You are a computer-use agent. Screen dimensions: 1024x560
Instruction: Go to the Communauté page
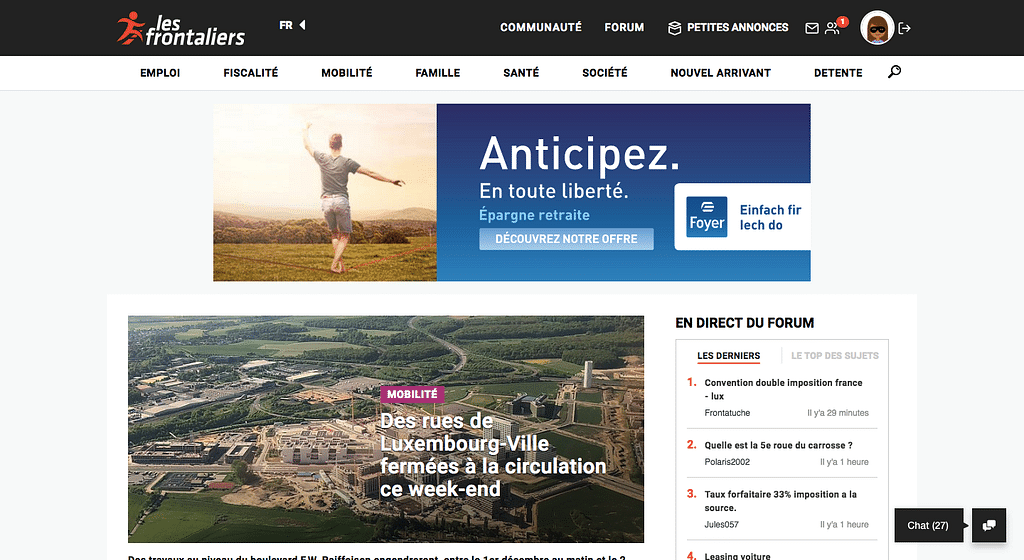point(540,28)
